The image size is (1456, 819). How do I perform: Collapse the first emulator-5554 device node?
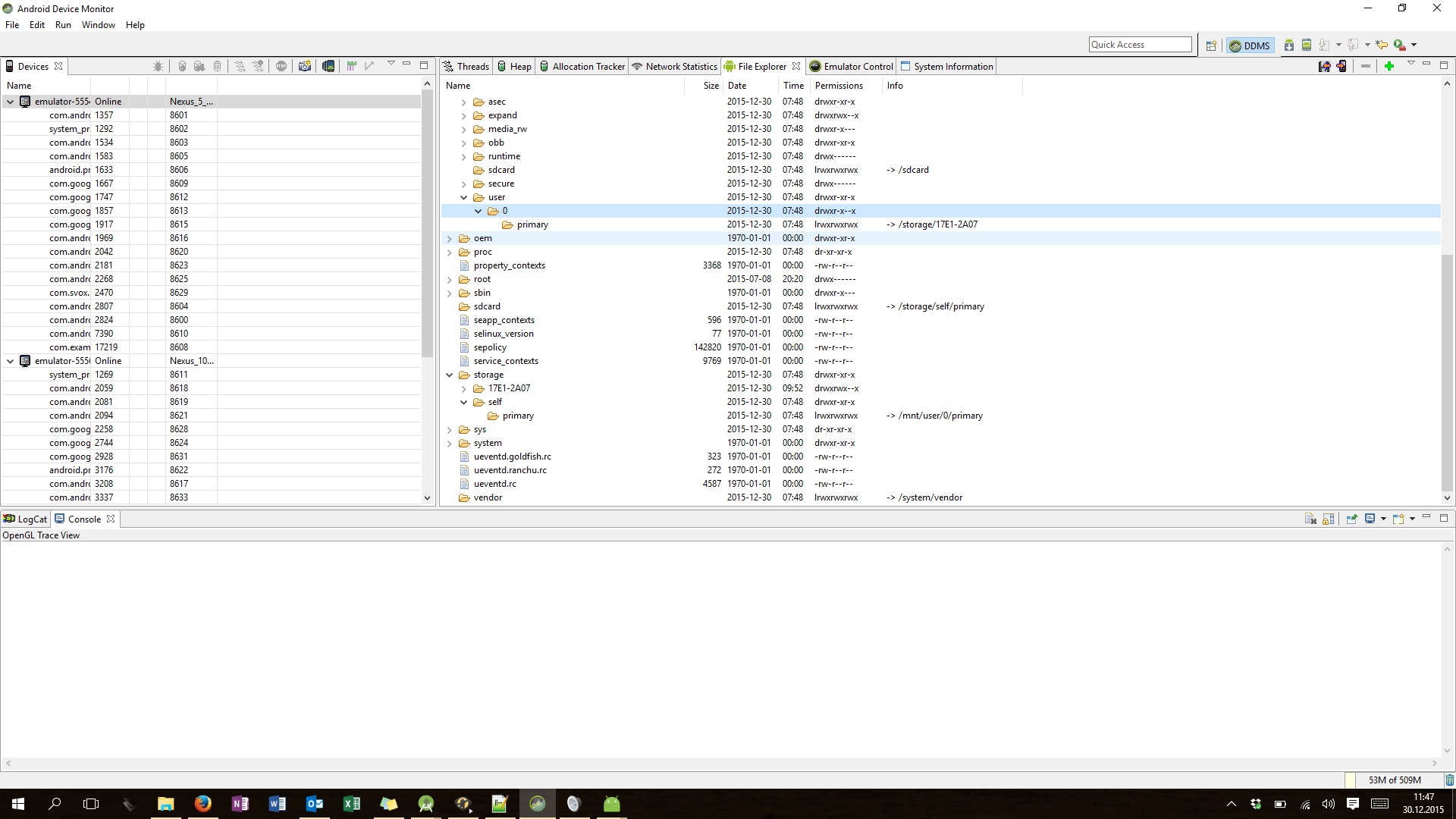11,102
